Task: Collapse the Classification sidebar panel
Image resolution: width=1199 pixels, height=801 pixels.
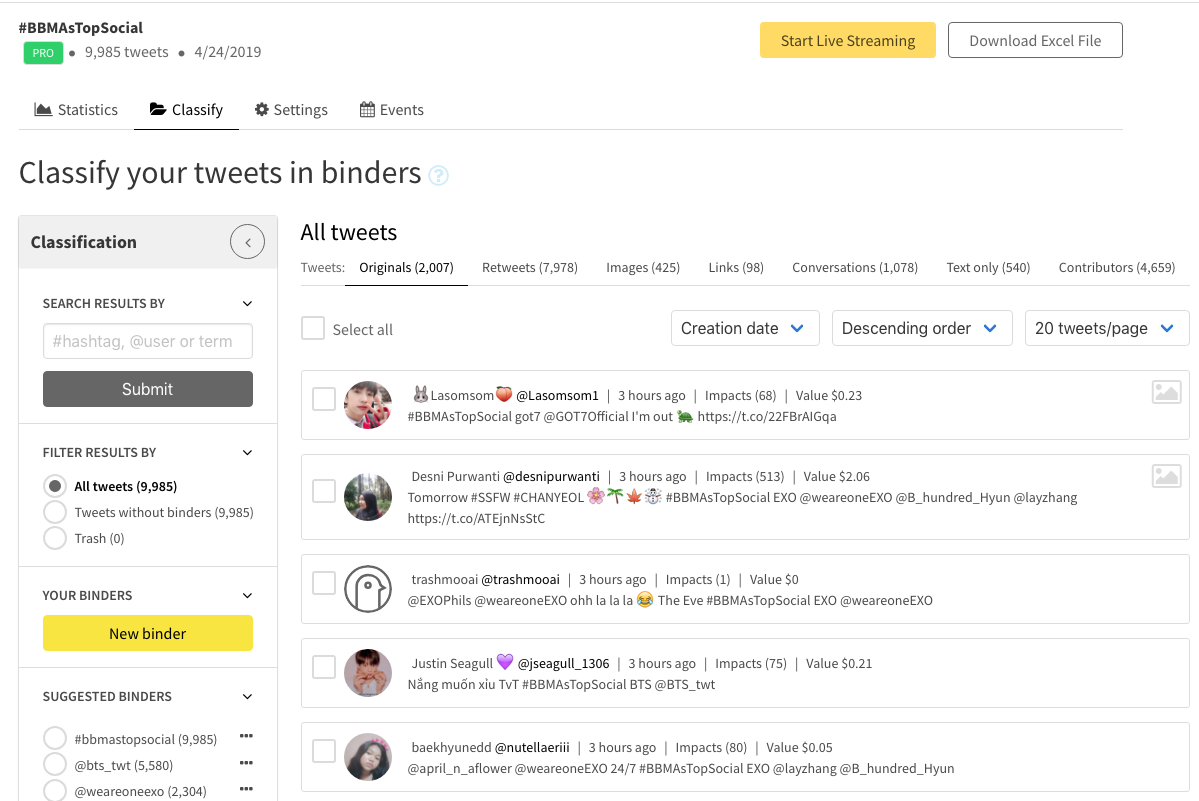Action: pyautogui.click(x=247, y=241)
